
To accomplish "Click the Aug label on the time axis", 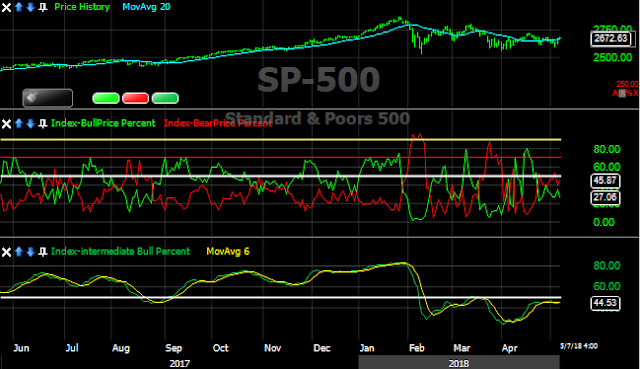I will coord(121,348).
